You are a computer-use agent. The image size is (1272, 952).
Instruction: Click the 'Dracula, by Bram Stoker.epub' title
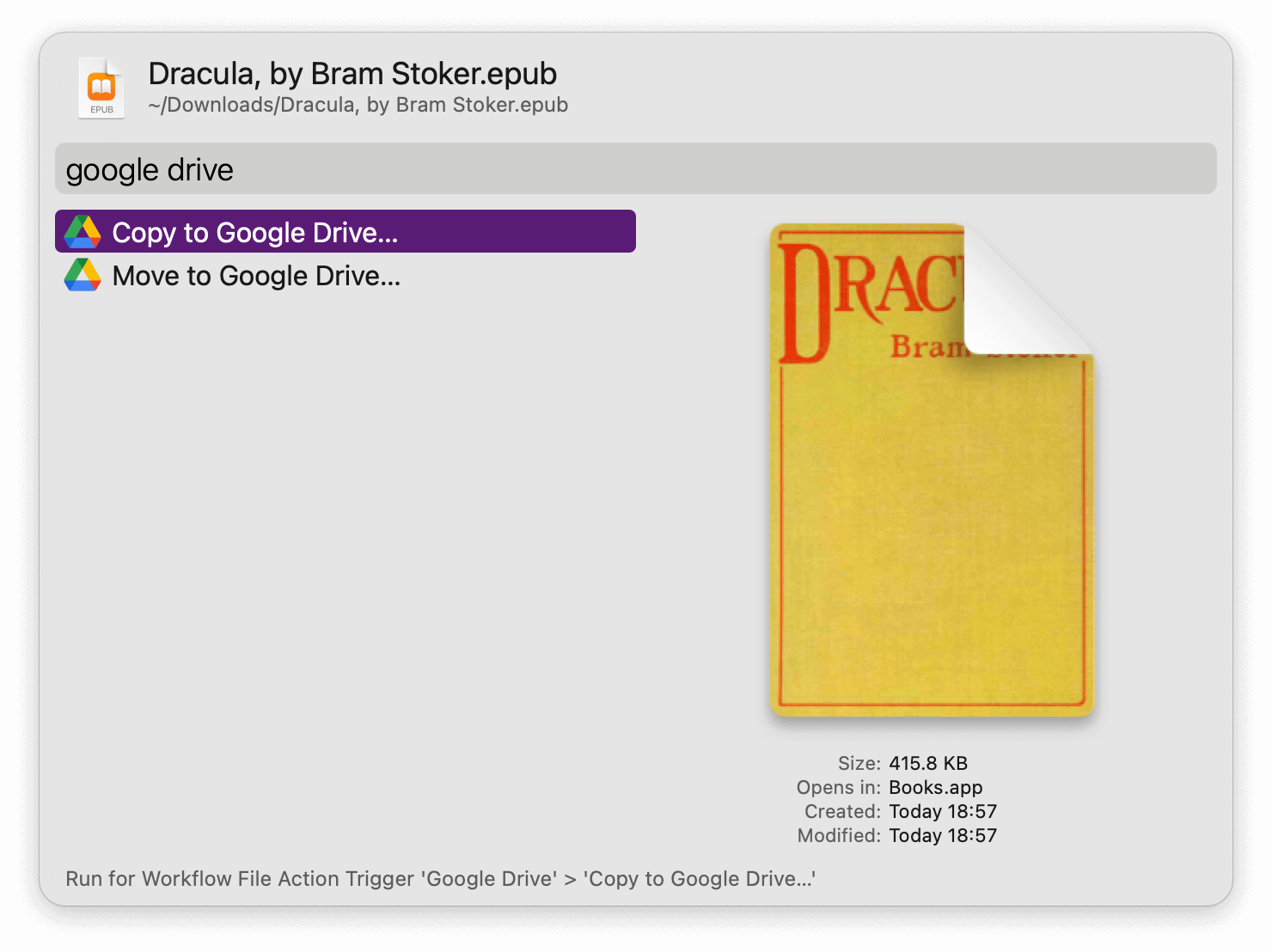[x=353, y=75]
